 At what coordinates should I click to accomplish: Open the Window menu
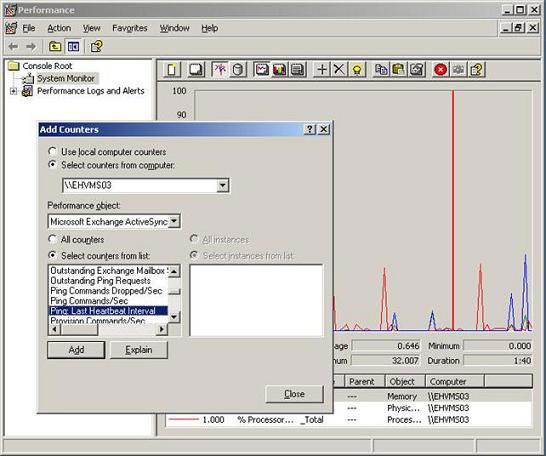[174, 28]
